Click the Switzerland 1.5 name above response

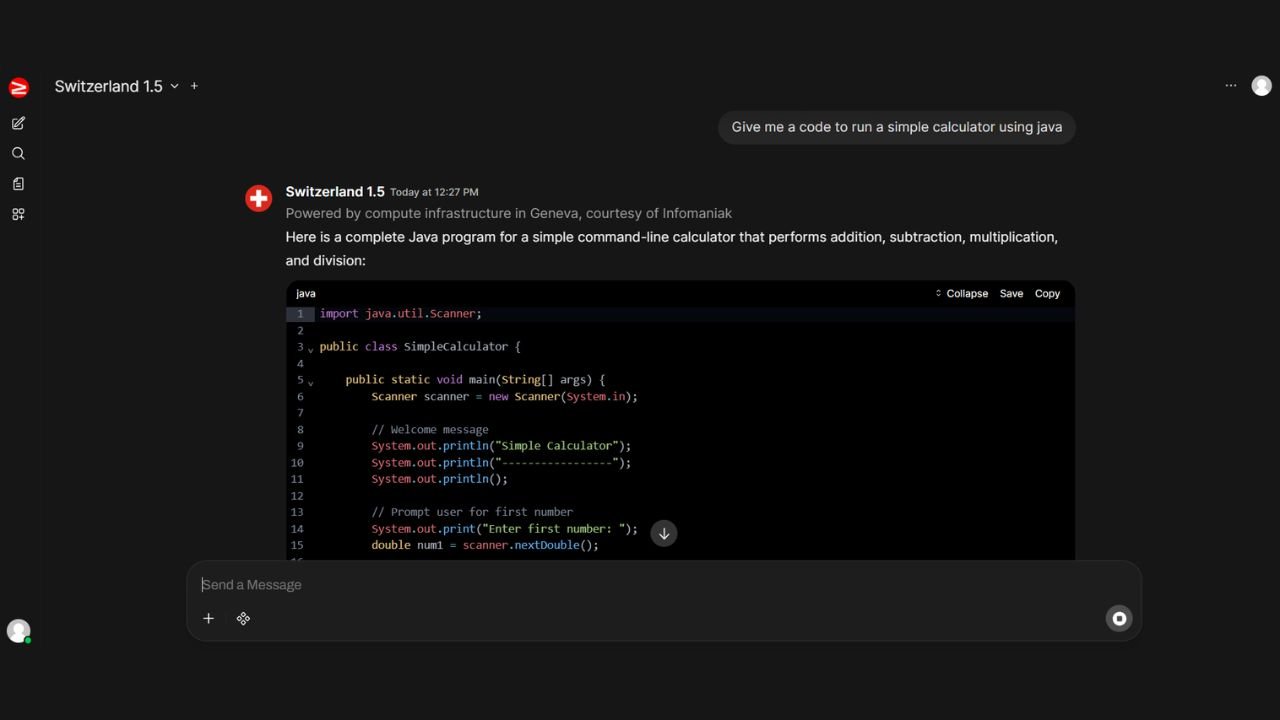coord(335,191)
